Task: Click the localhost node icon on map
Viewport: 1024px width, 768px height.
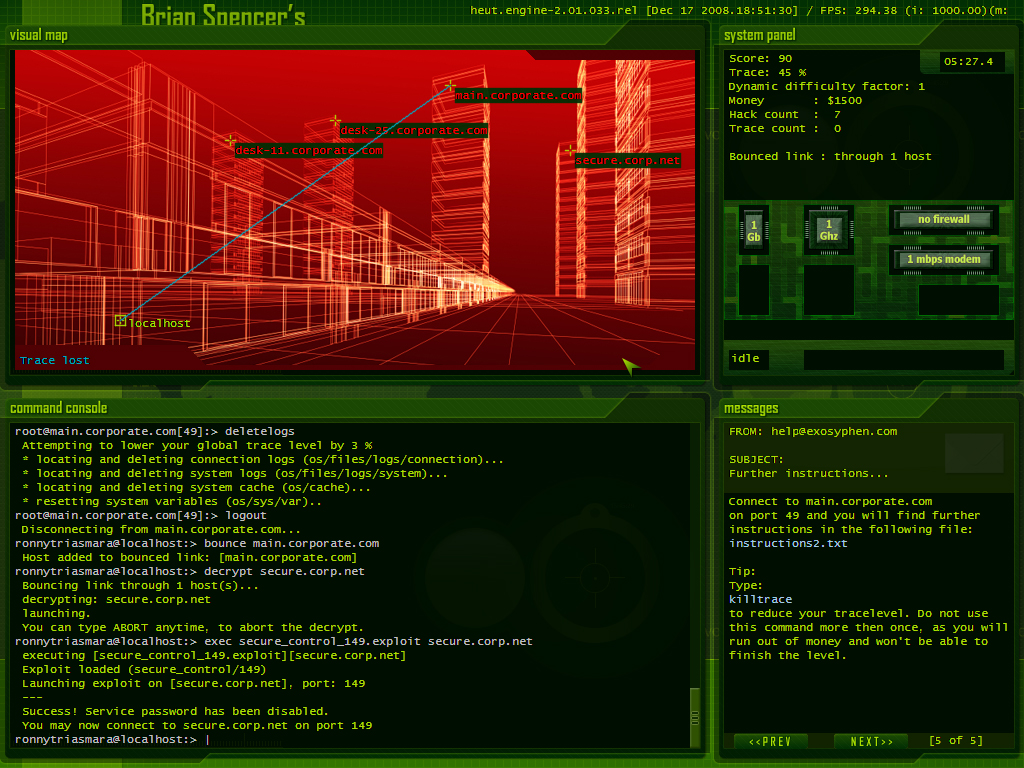Action: click(x=121, y=321)
